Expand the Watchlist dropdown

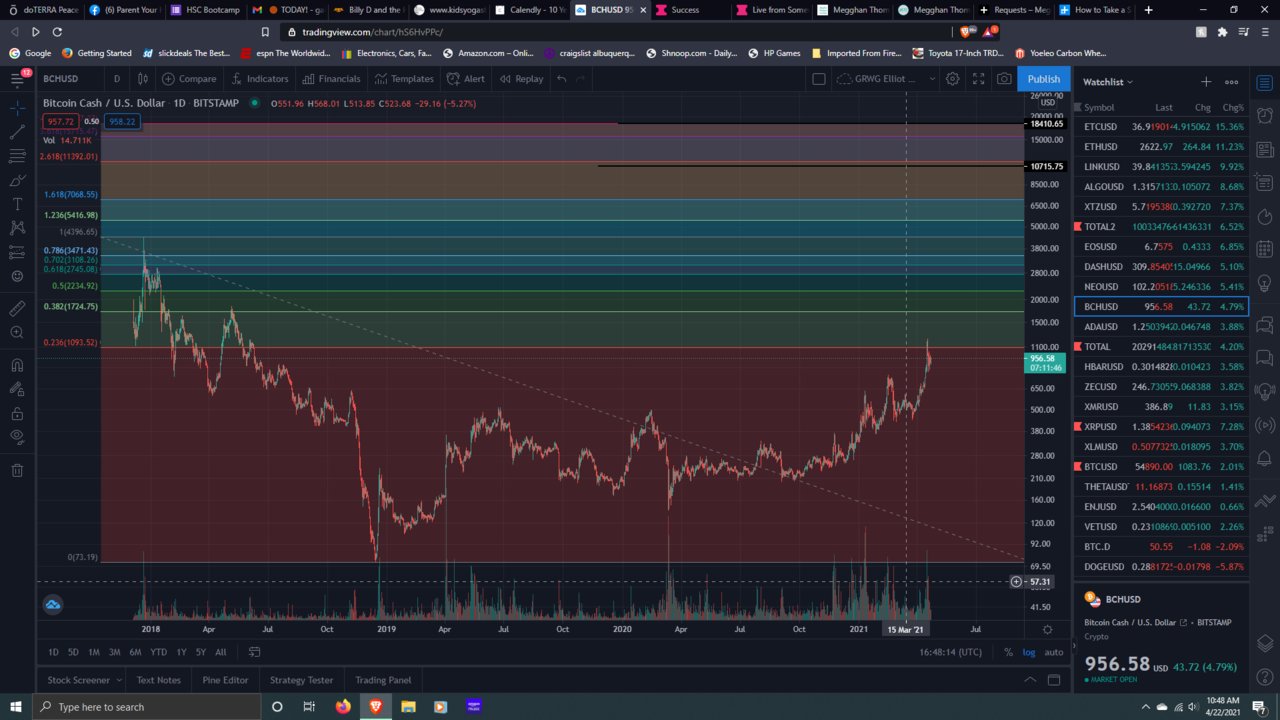[x=1108, y=82]
